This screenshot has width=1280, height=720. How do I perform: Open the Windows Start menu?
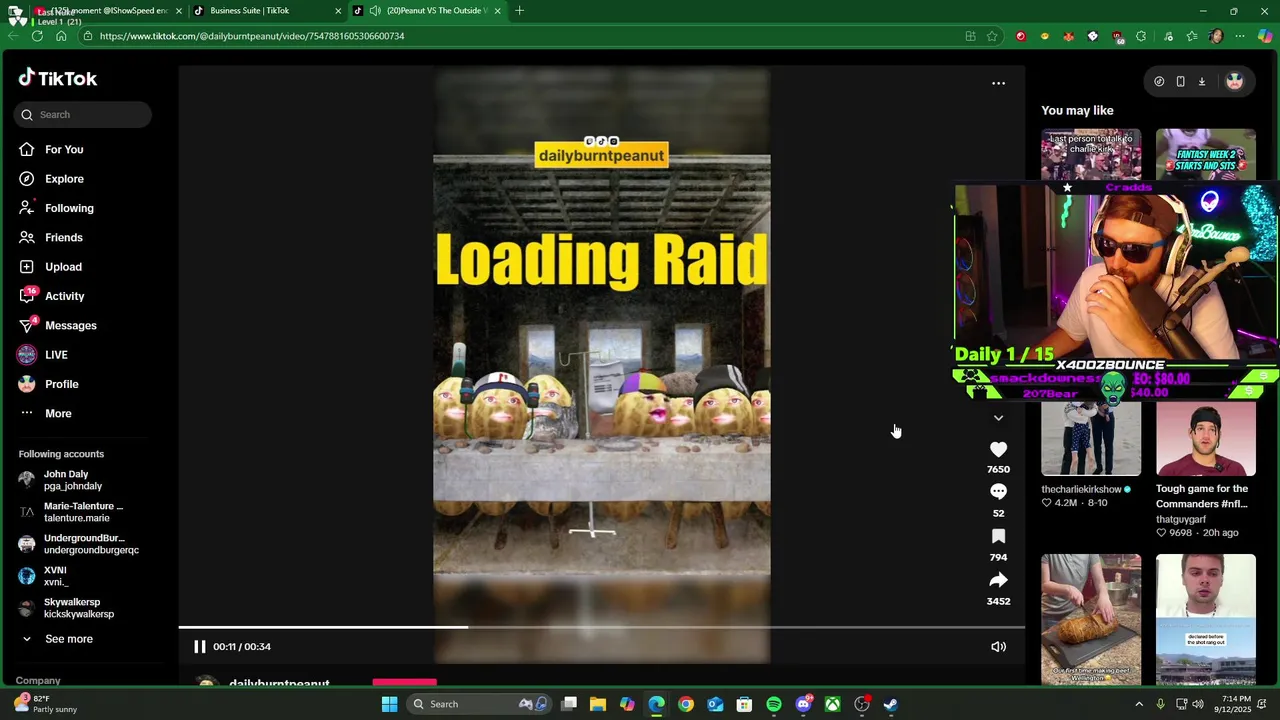pos(389,704)
